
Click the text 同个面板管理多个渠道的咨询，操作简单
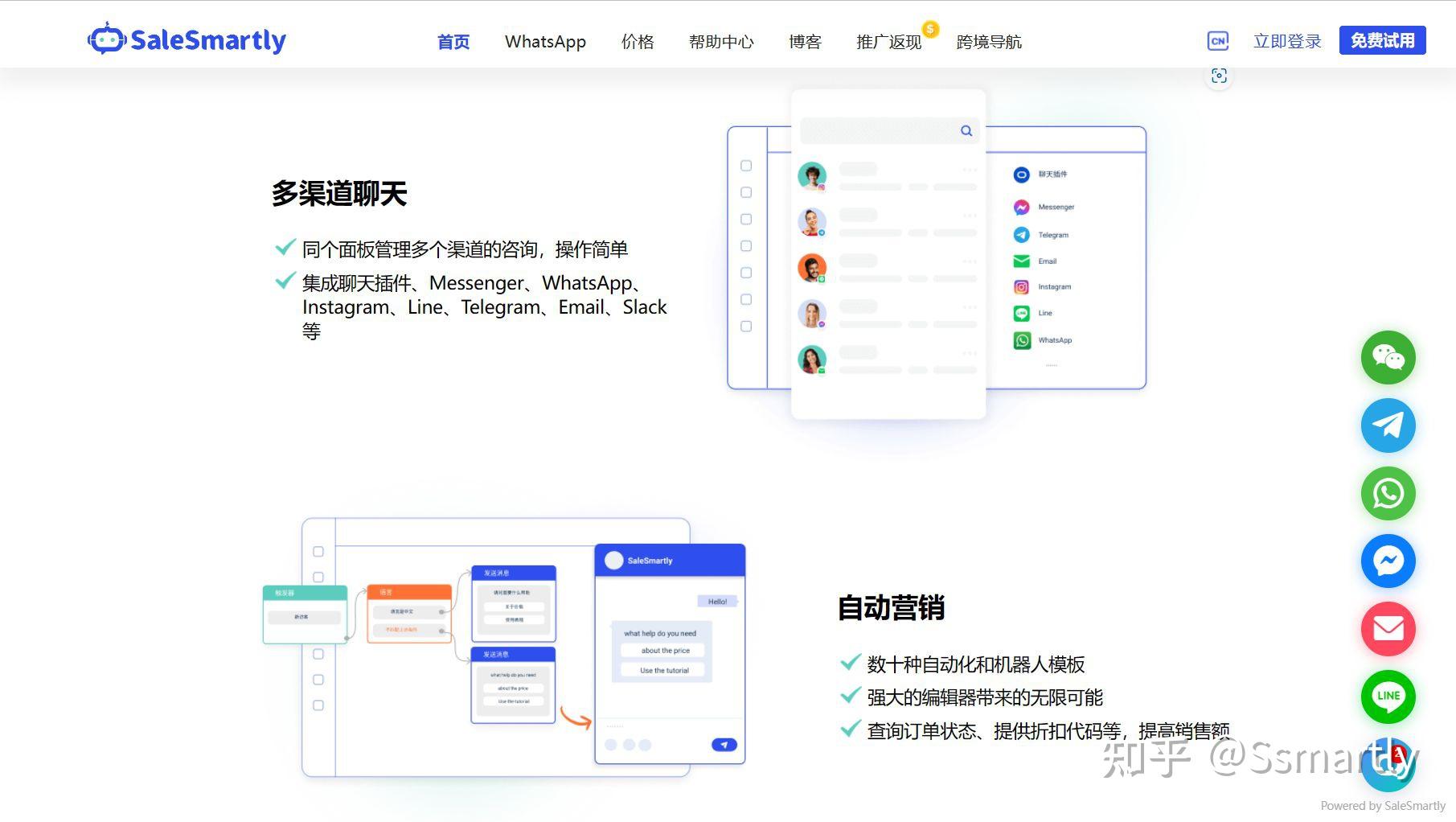tap(465, 249)
